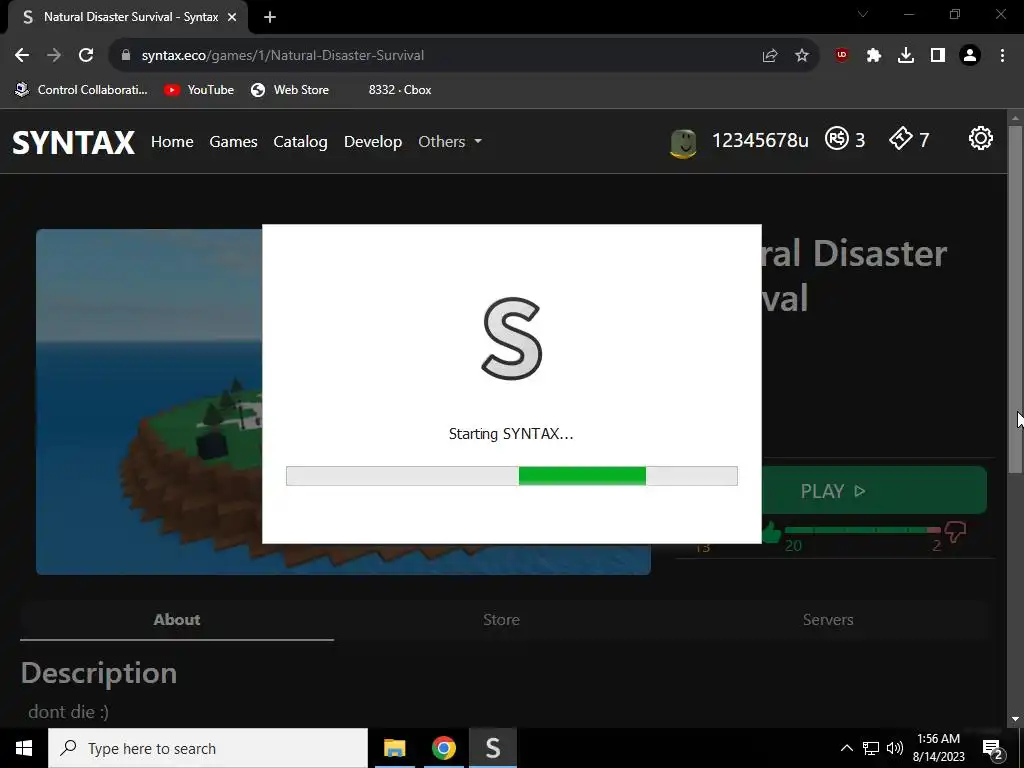Screen dimensions: 1024x768
Task: Open the Catalog nav link
Action: 300,142
